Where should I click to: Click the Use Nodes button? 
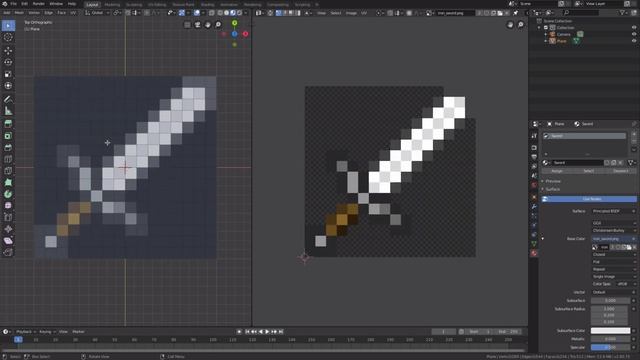point(589,199)
